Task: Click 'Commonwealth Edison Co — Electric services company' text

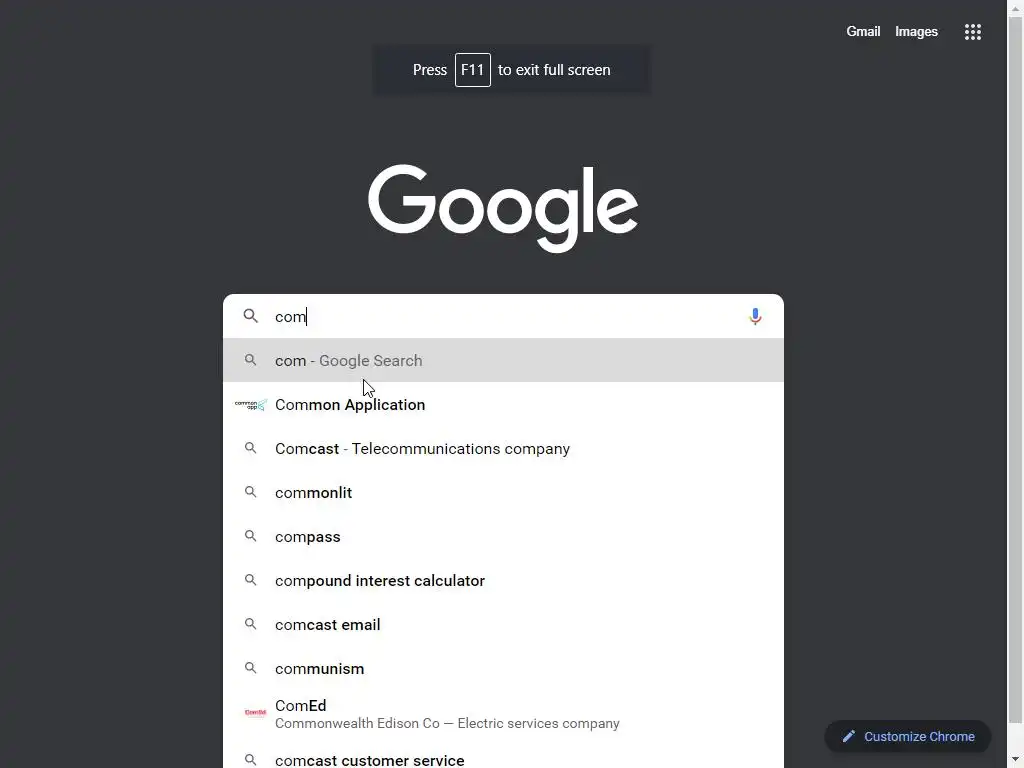Action: point(447,724)
